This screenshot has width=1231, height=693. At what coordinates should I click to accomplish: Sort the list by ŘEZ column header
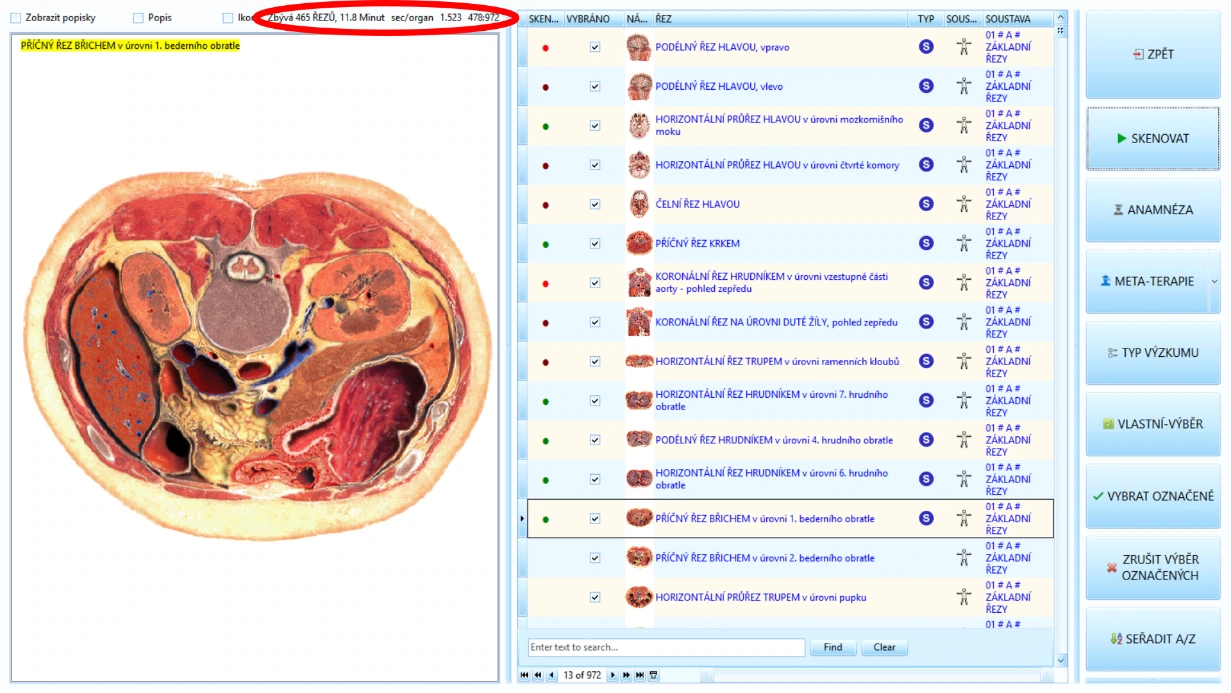tap(781, 19)
